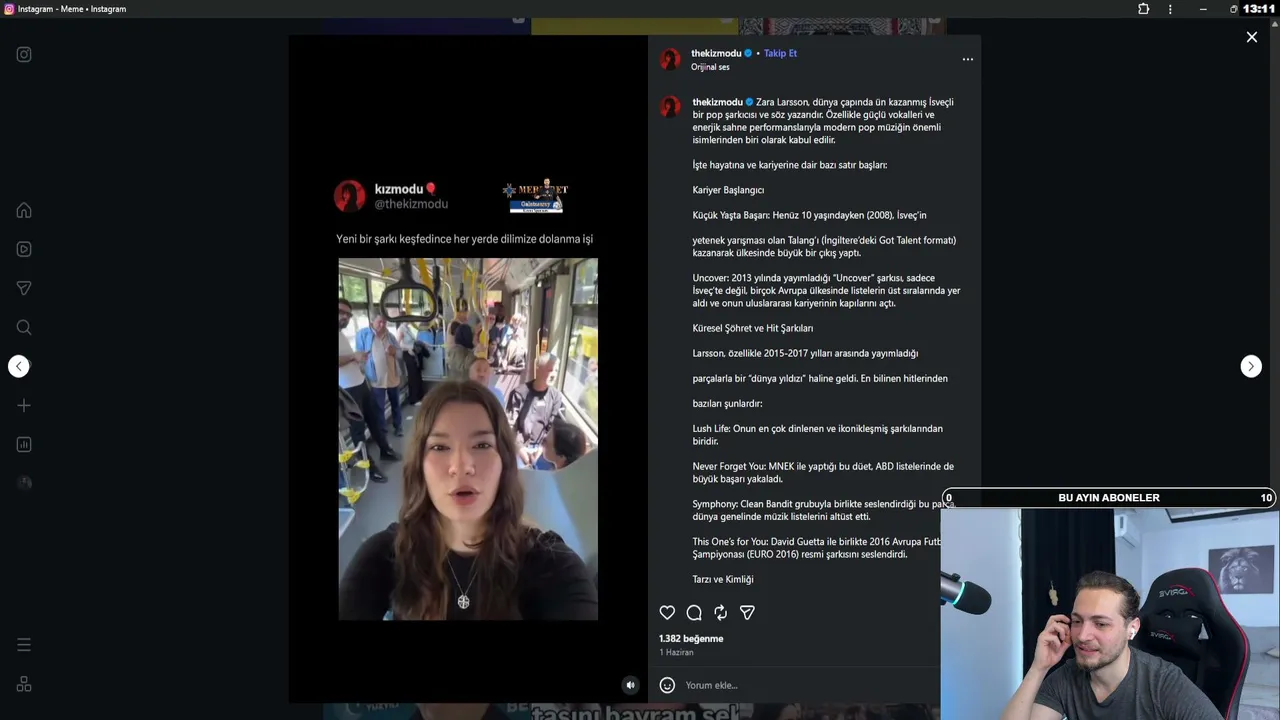Go to the previous post
This screenshot has width=1280, height=720.
(19, 366)
